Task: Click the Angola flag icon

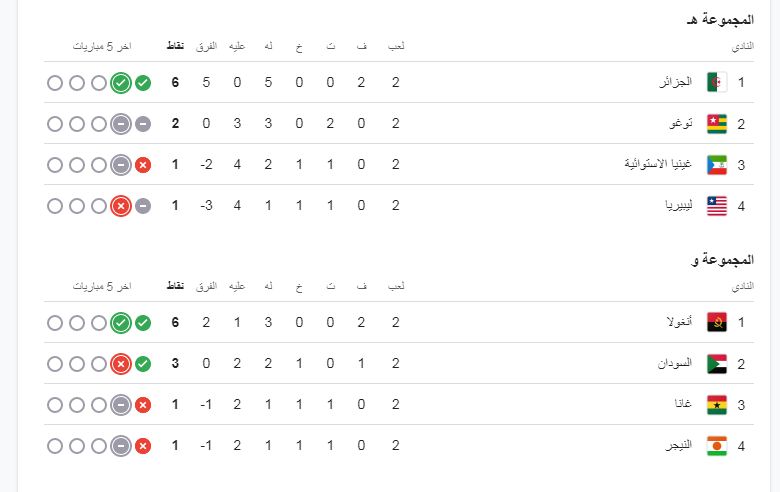Action: (717, 323)
